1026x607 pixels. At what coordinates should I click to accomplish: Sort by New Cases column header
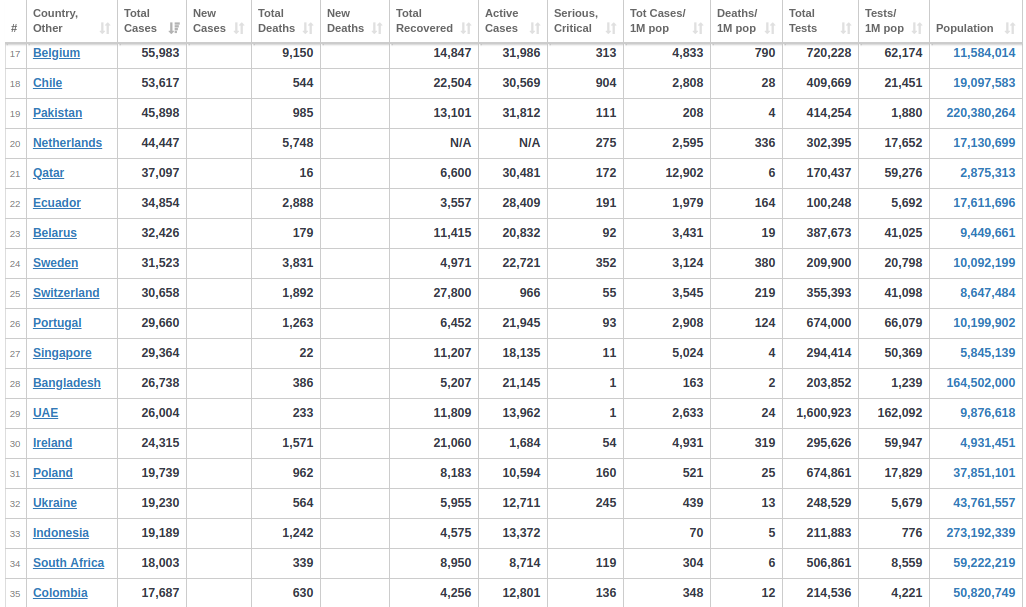[219, 21]
